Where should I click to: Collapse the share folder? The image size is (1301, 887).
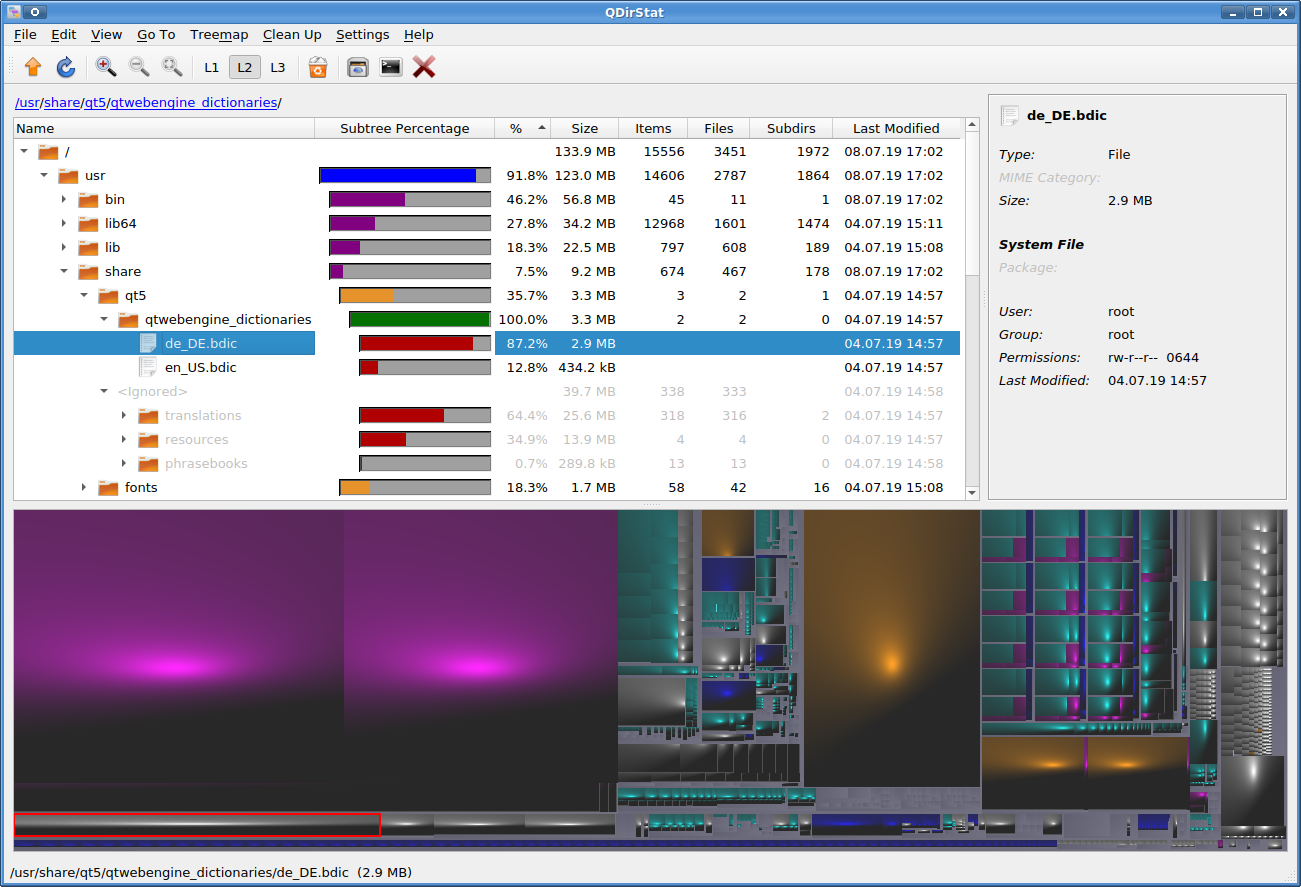pos(64,271)
